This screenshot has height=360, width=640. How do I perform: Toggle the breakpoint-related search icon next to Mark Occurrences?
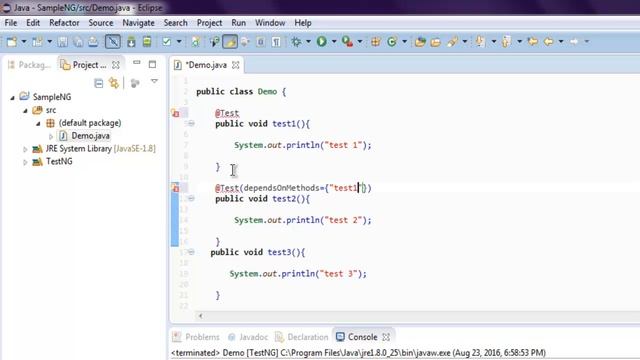click(215, 41)
